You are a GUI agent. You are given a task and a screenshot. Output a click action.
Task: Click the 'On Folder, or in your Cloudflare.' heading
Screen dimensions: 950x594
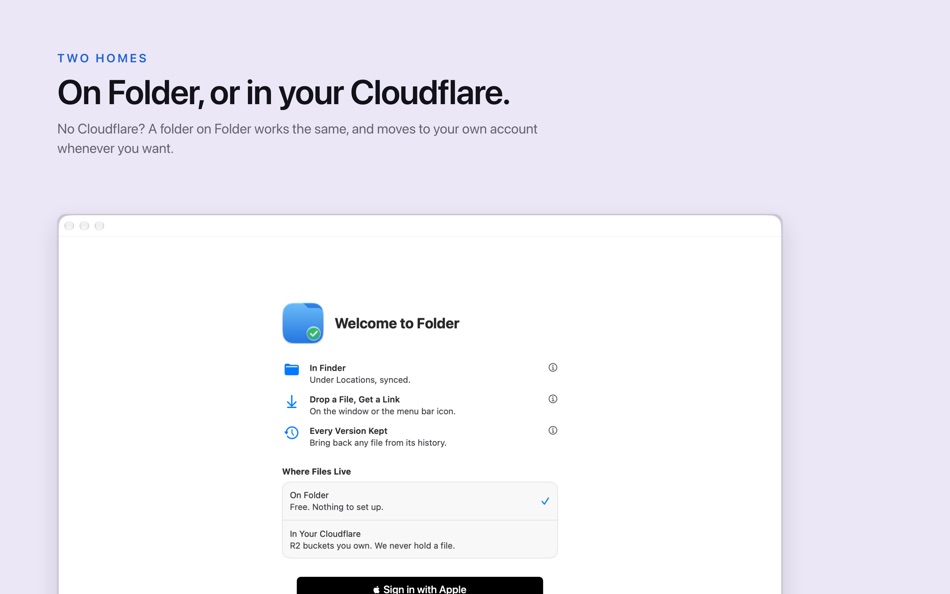pos(284,93)
